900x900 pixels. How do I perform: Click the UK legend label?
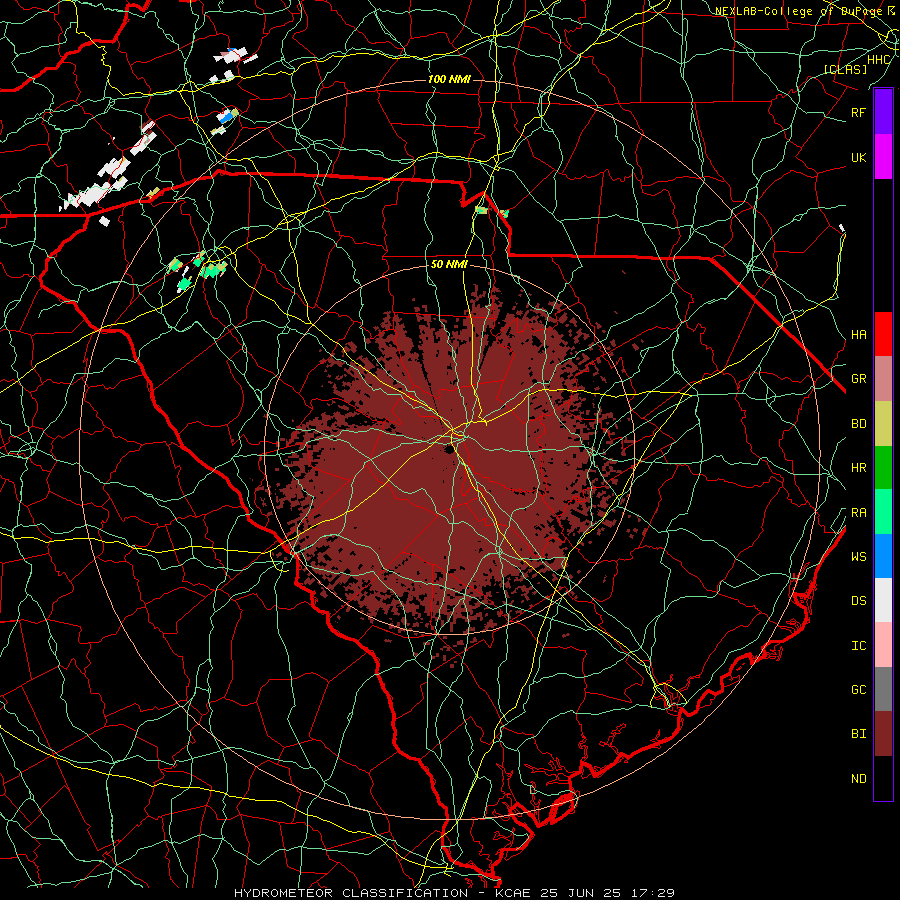(858, 157)
